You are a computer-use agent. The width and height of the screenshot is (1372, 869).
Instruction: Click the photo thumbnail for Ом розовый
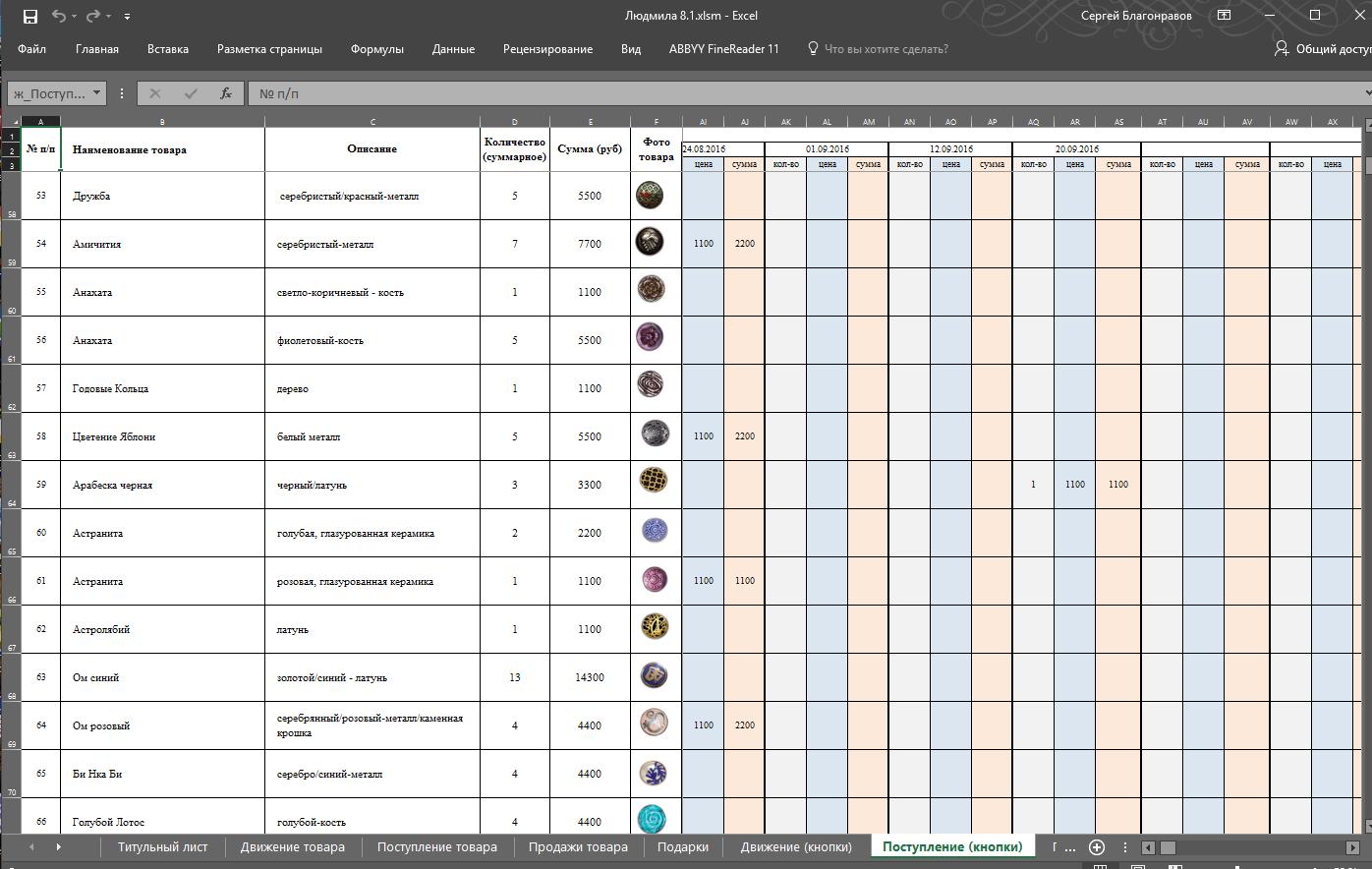653,723
